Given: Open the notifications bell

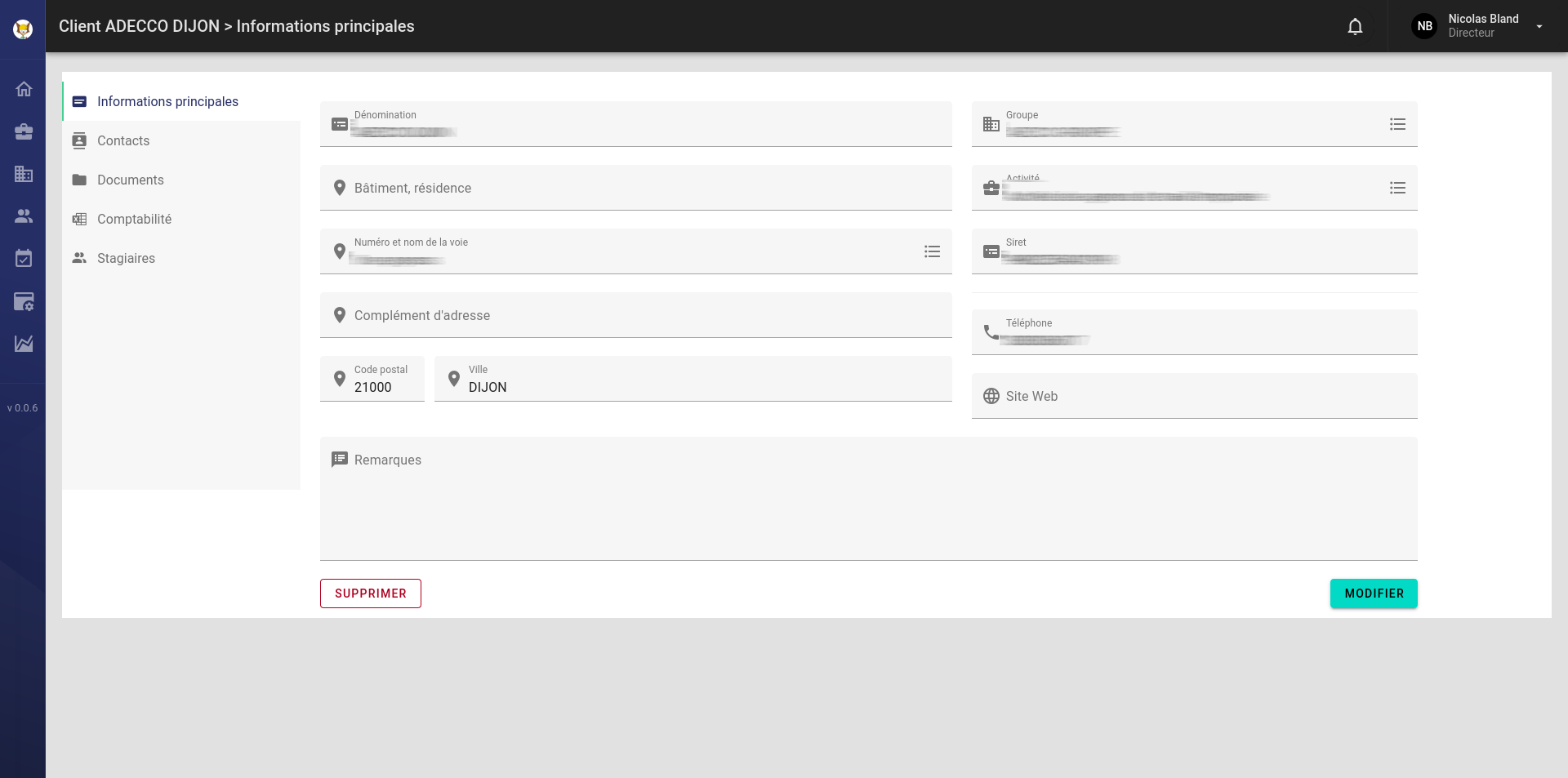Looking at the screenshot, I should [1355, 26].
